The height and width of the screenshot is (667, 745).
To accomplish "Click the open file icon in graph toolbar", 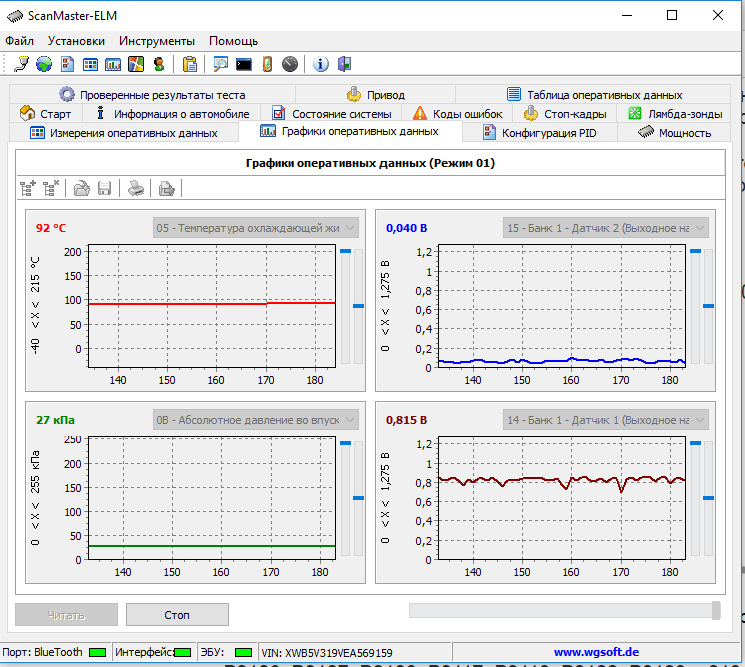I will point(82,187).
